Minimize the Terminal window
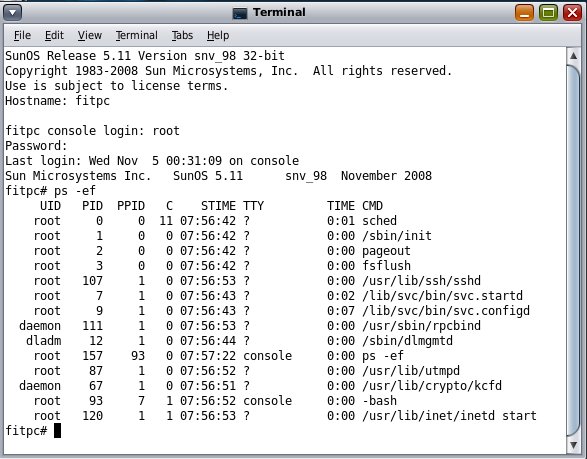This screenshot has width=587, height=459. 524,13
